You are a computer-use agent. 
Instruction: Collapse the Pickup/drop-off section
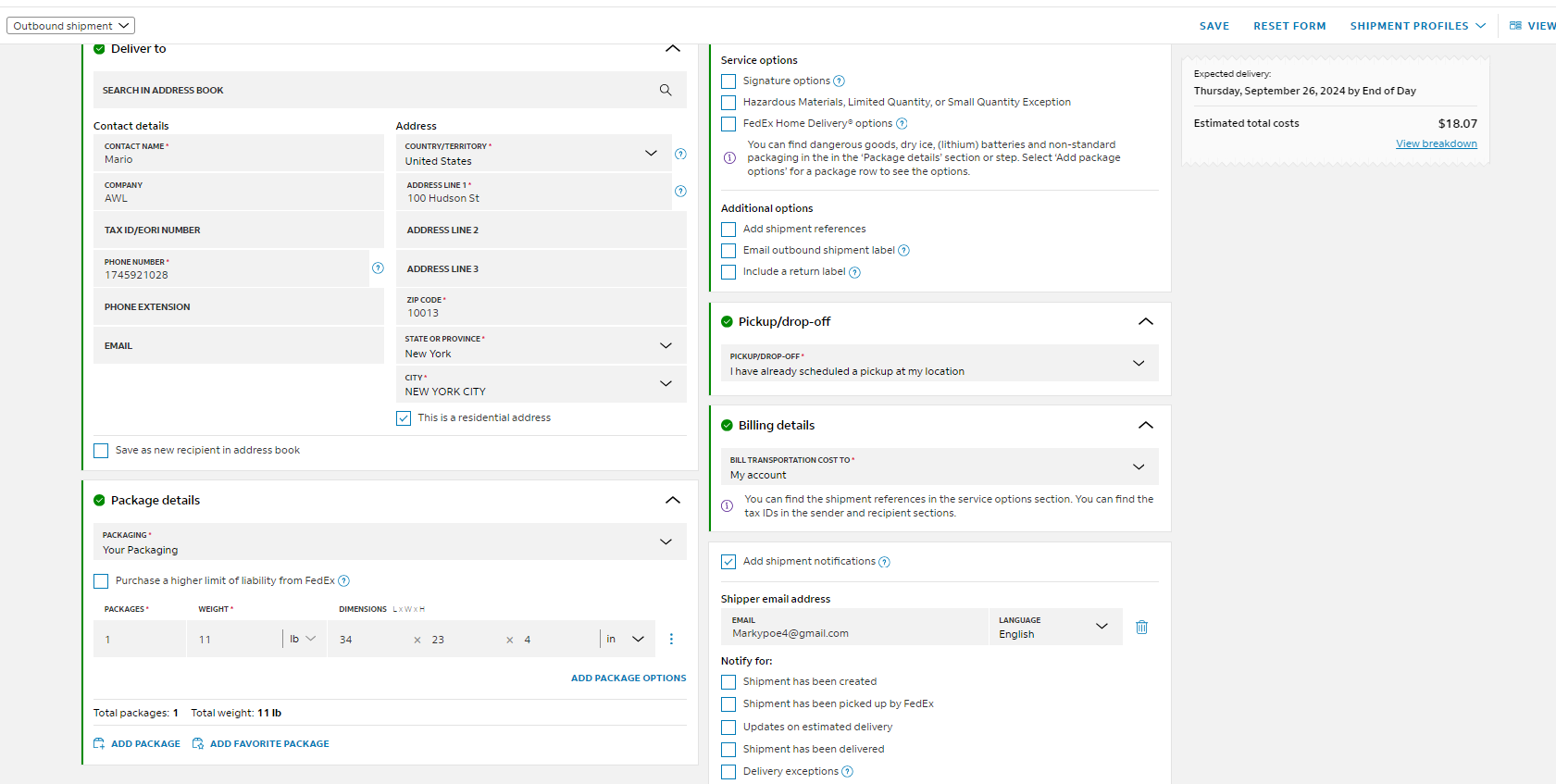[1146, 321]
